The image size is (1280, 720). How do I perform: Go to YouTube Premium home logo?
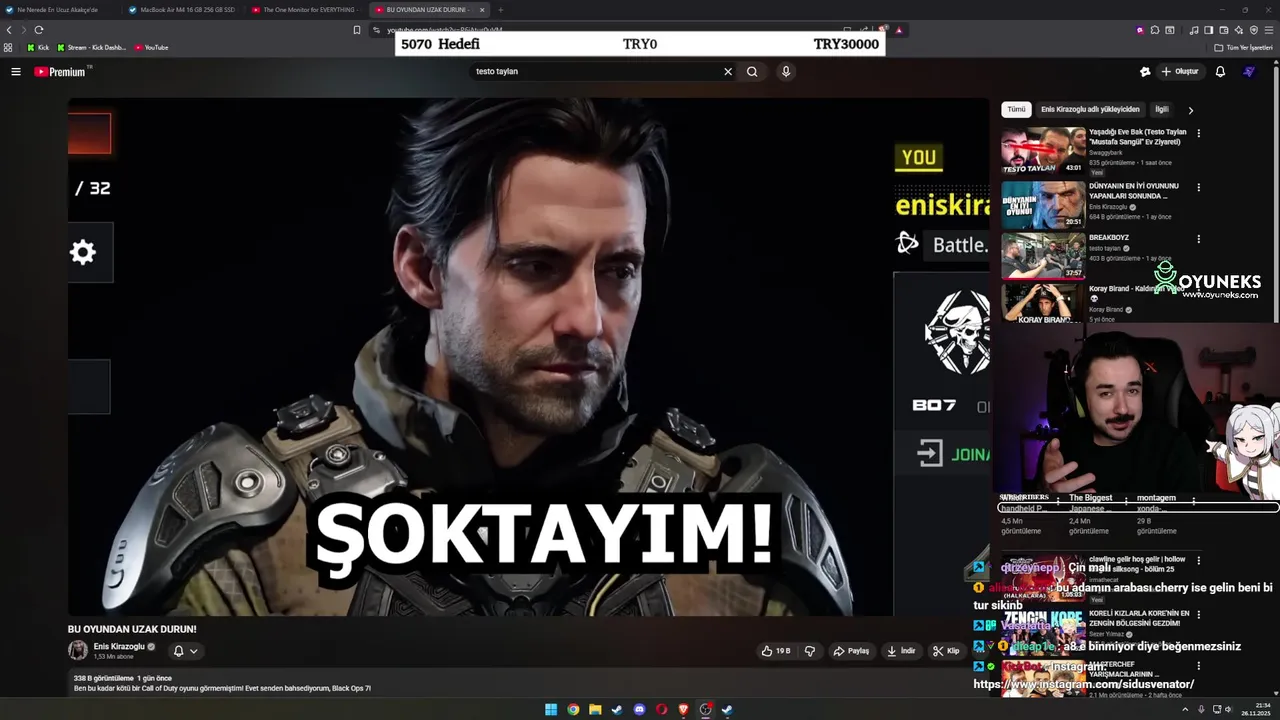62,71
